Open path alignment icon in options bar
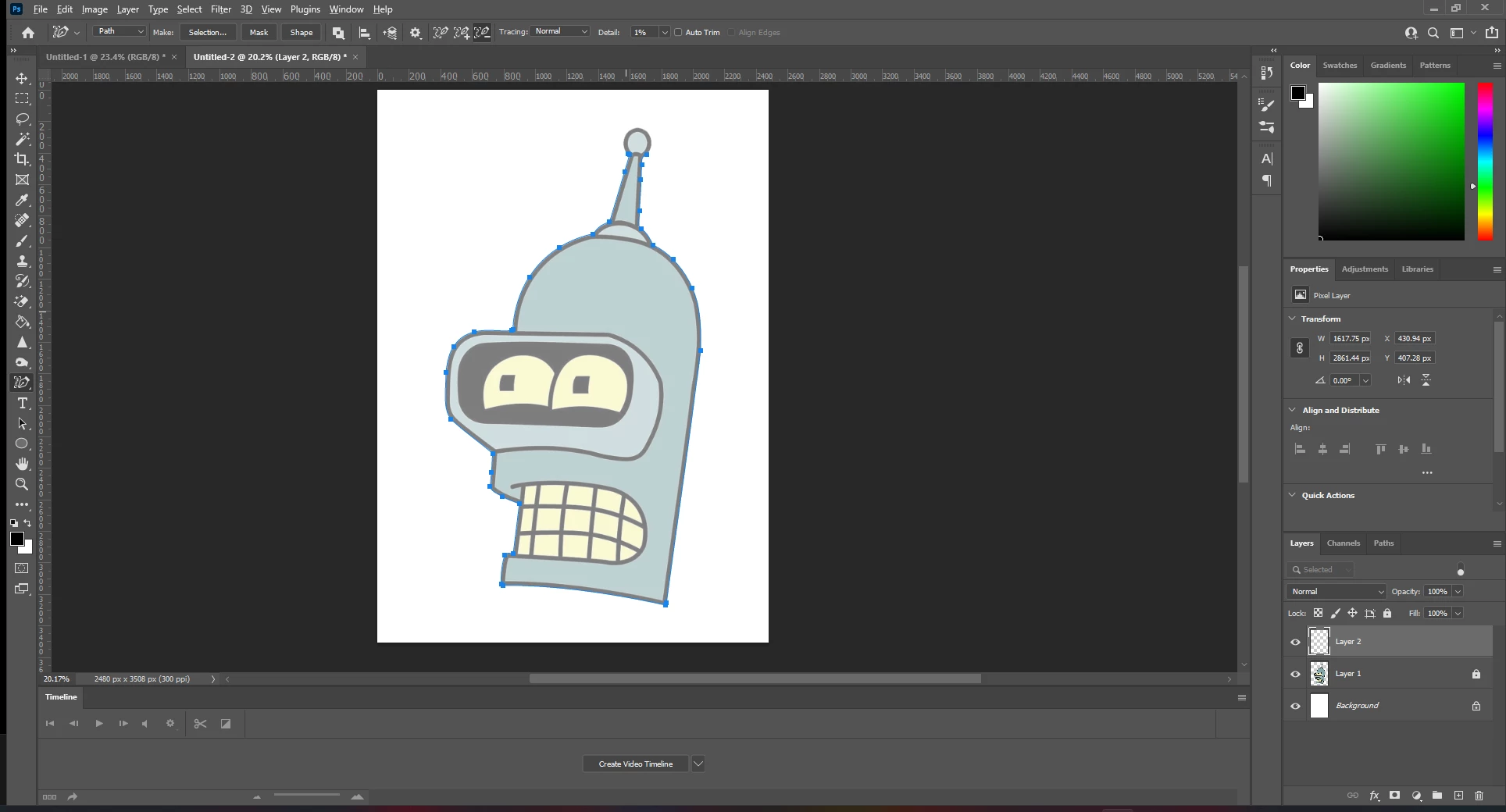The image size is (1506, 812). click(x=364, y=33)
